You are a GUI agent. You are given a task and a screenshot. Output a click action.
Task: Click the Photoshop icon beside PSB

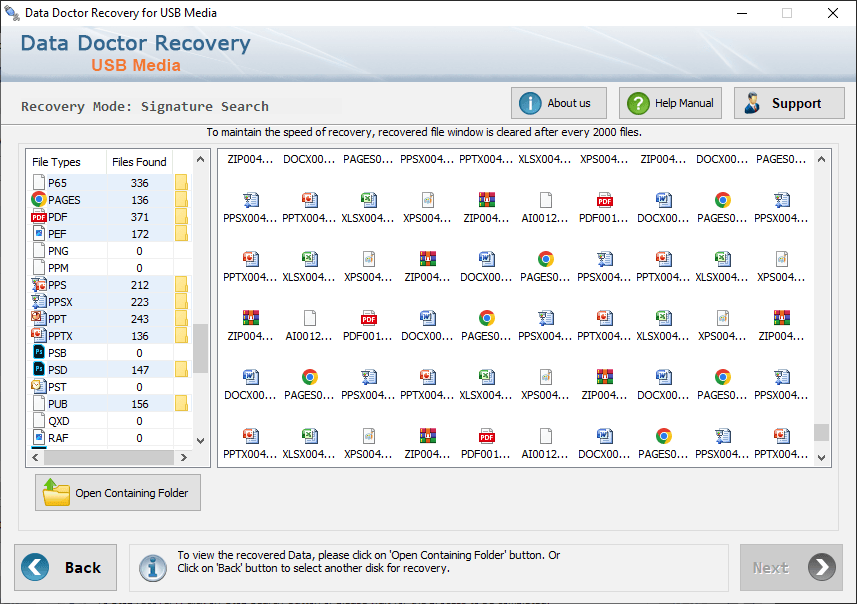click(x=39, y=352)
